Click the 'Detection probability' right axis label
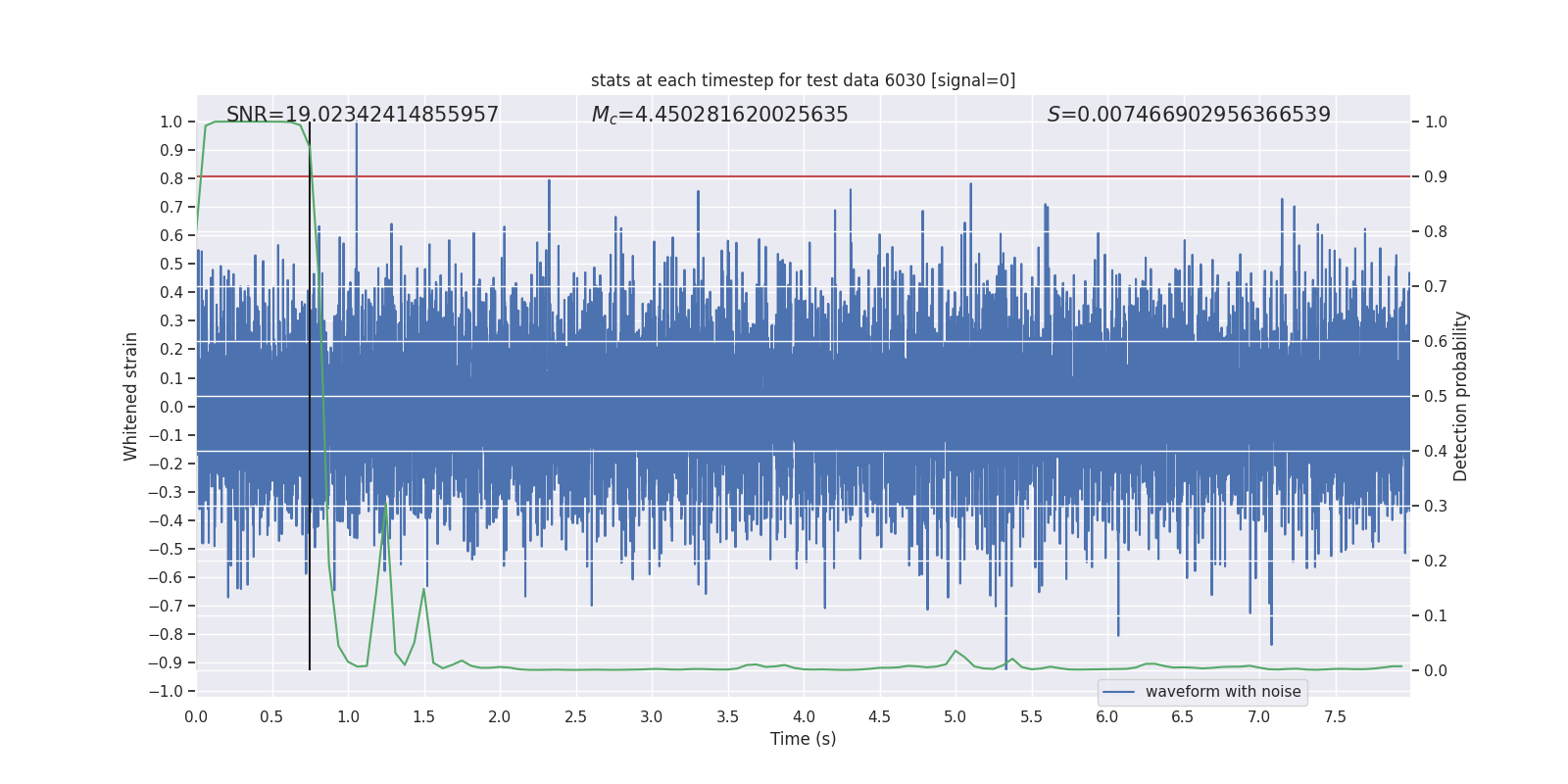 (1460, 396)
